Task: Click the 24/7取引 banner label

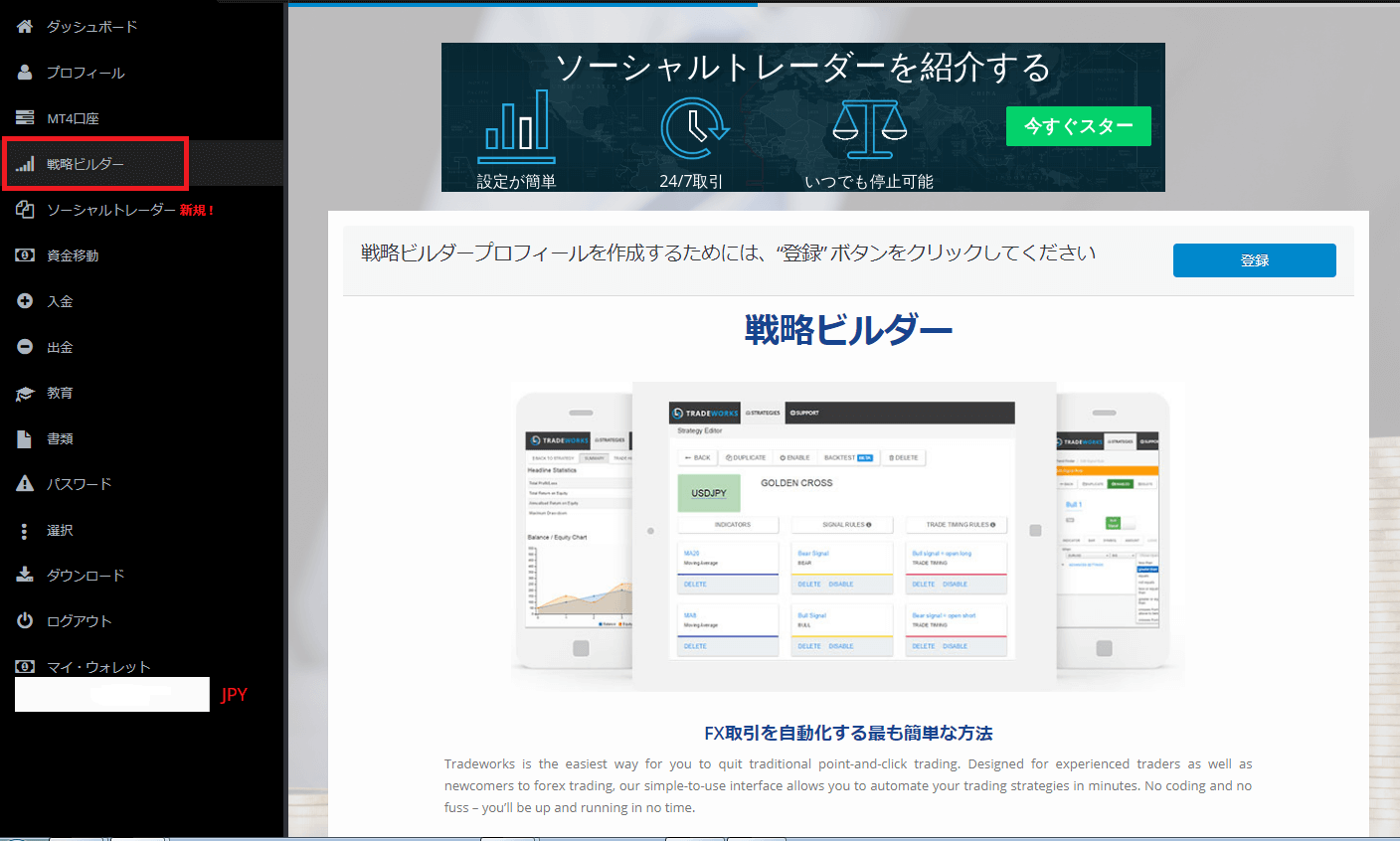Action: pos(691,182)
